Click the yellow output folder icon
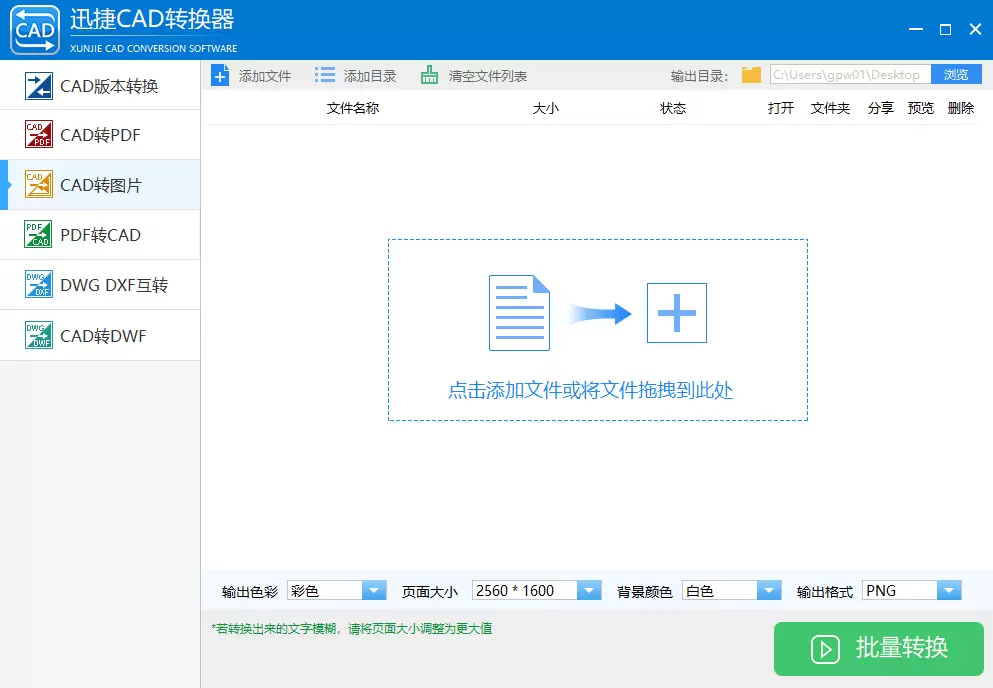 751,75
